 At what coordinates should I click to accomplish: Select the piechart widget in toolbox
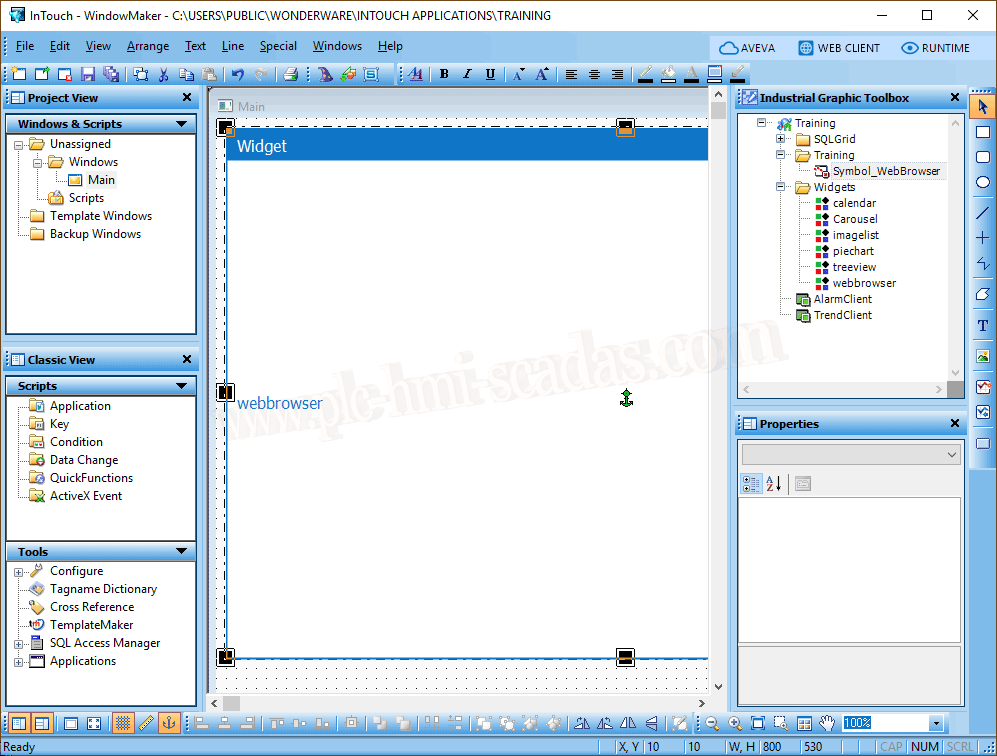(x=852, y=251)
